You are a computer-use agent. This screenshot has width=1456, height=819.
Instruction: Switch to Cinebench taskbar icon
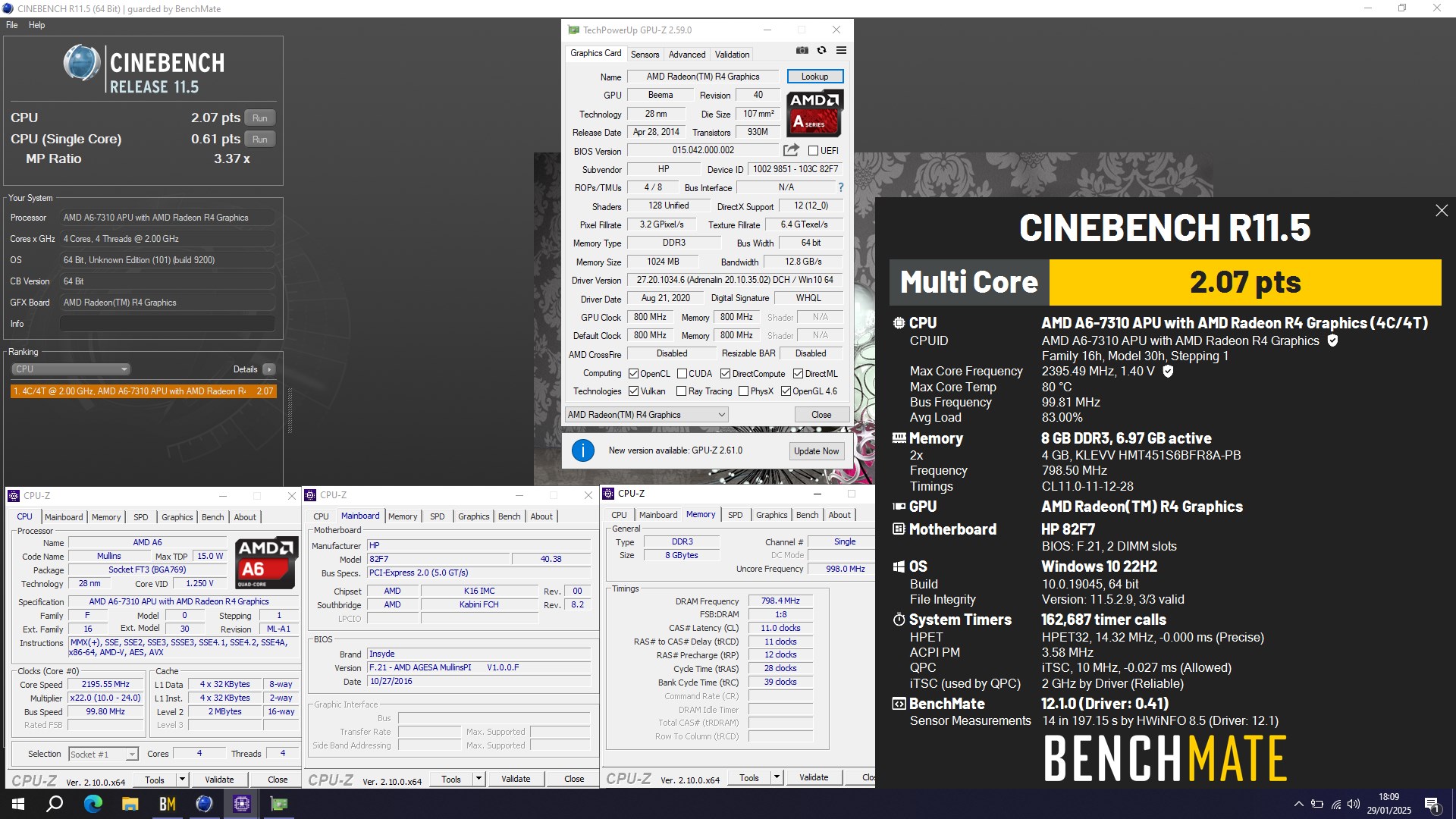(x=204, y=804)
